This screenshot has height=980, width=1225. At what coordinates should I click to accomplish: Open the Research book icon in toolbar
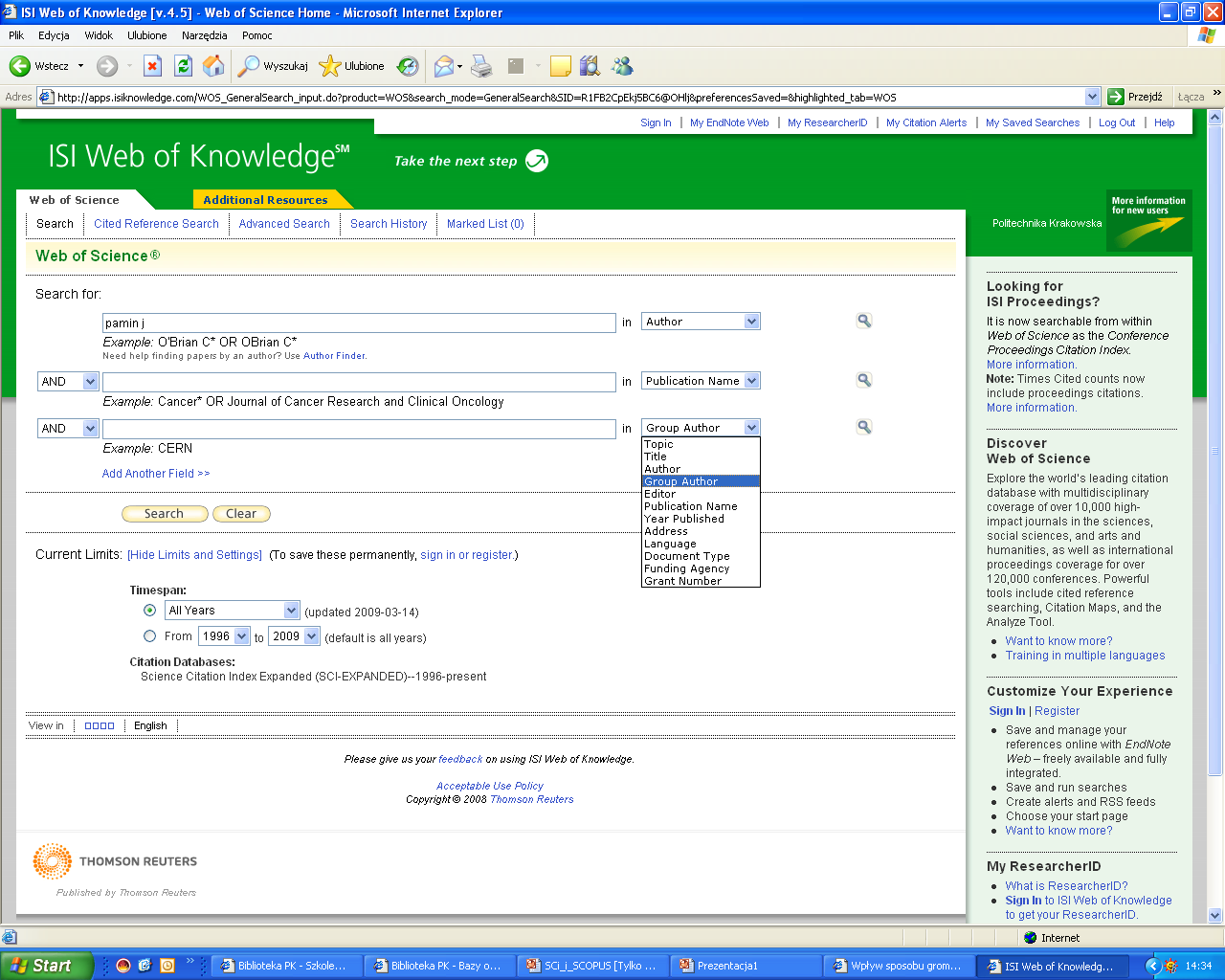click(590, 66)
